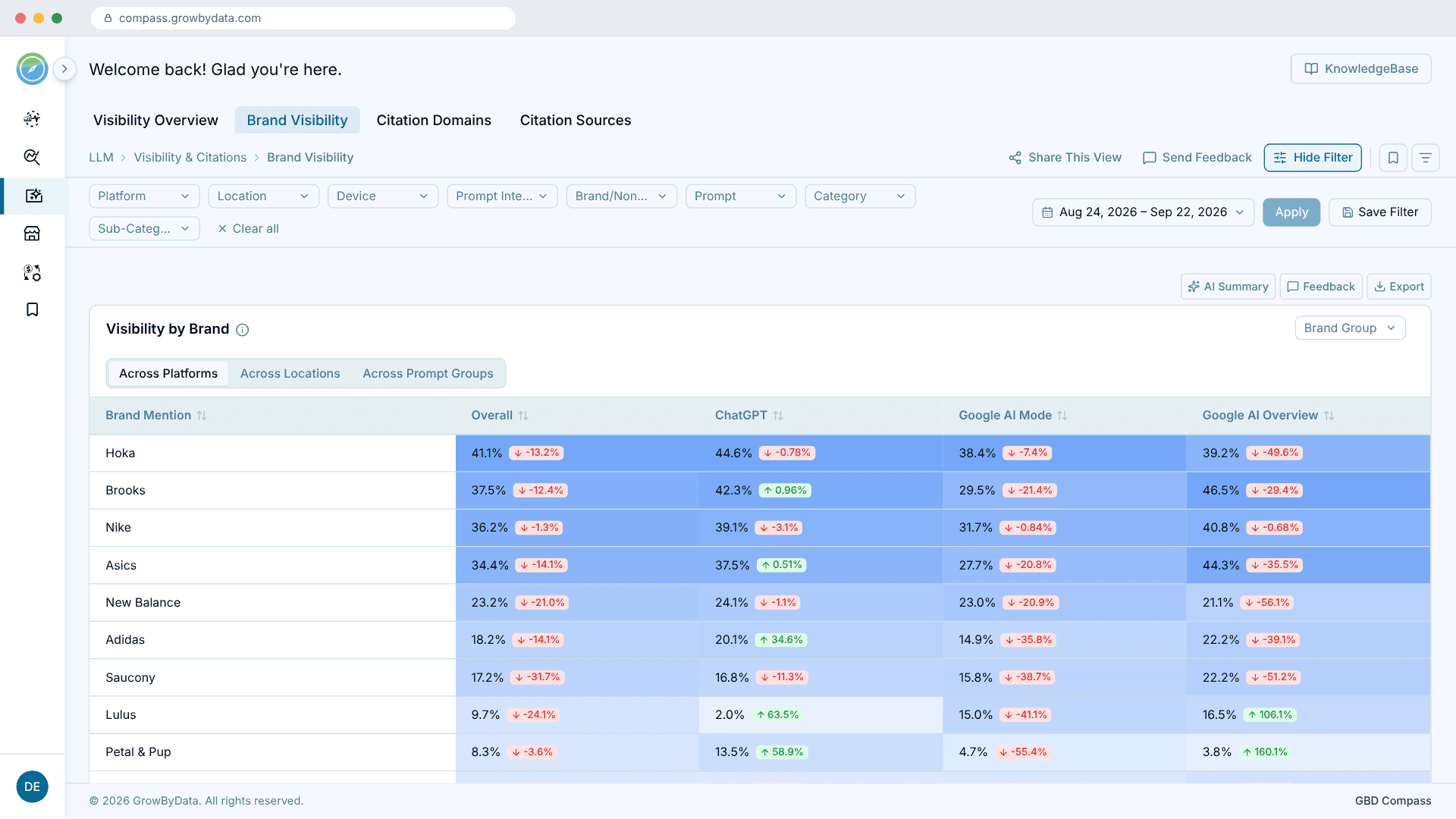Open the storefront sidebar icon
Viewport: 1456px width, 819px height.
click(32, 234)
